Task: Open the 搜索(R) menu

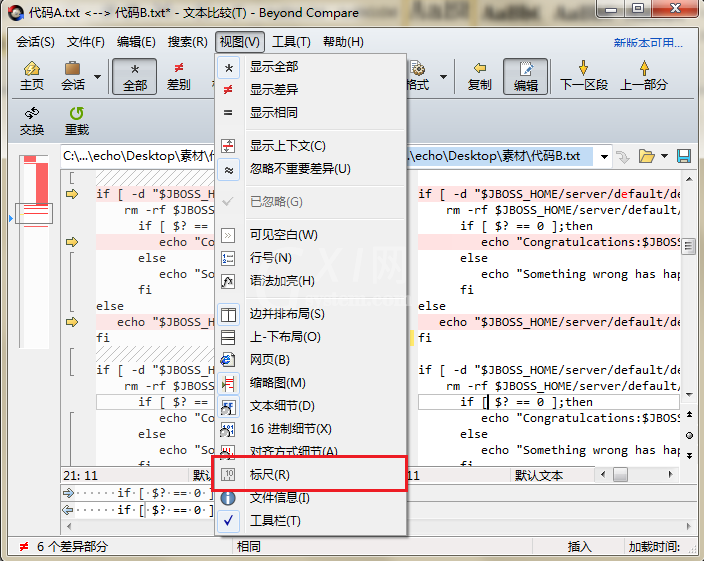Action: click(187, 42)
